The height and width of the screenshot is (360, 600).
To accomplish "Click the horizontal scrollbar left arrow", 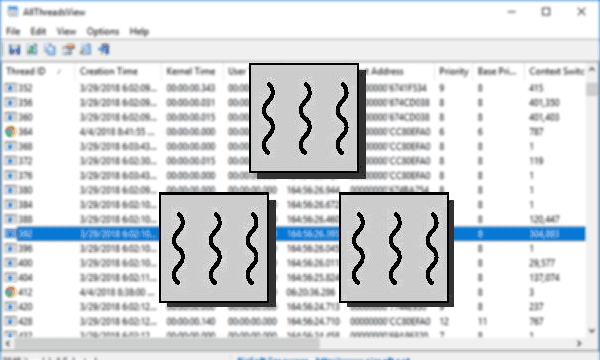I will click(x=8, y=344).
